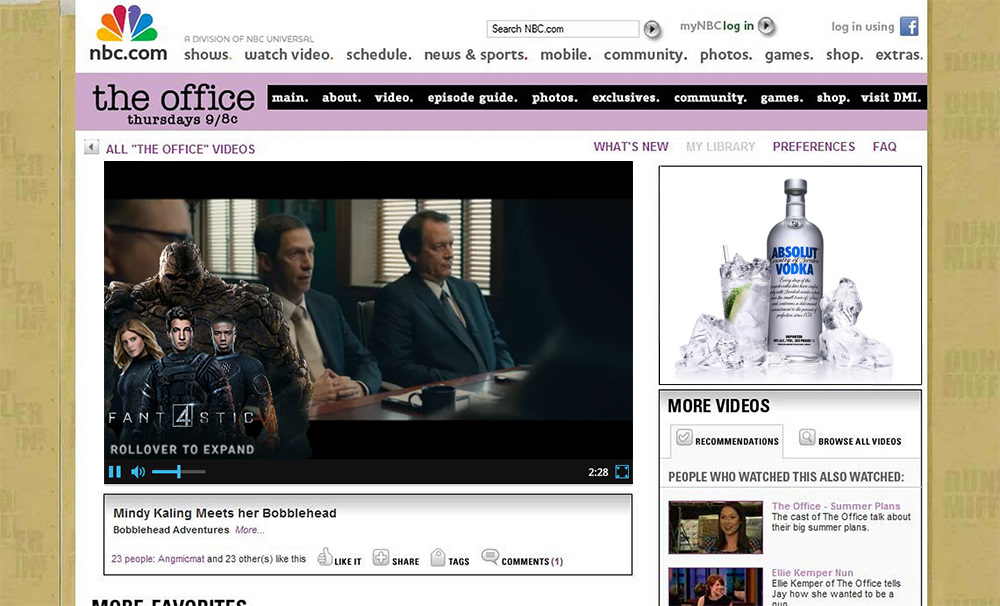Open the My Library link
The height and width of the screenshot is (606, 1000).
coord(721,147)
